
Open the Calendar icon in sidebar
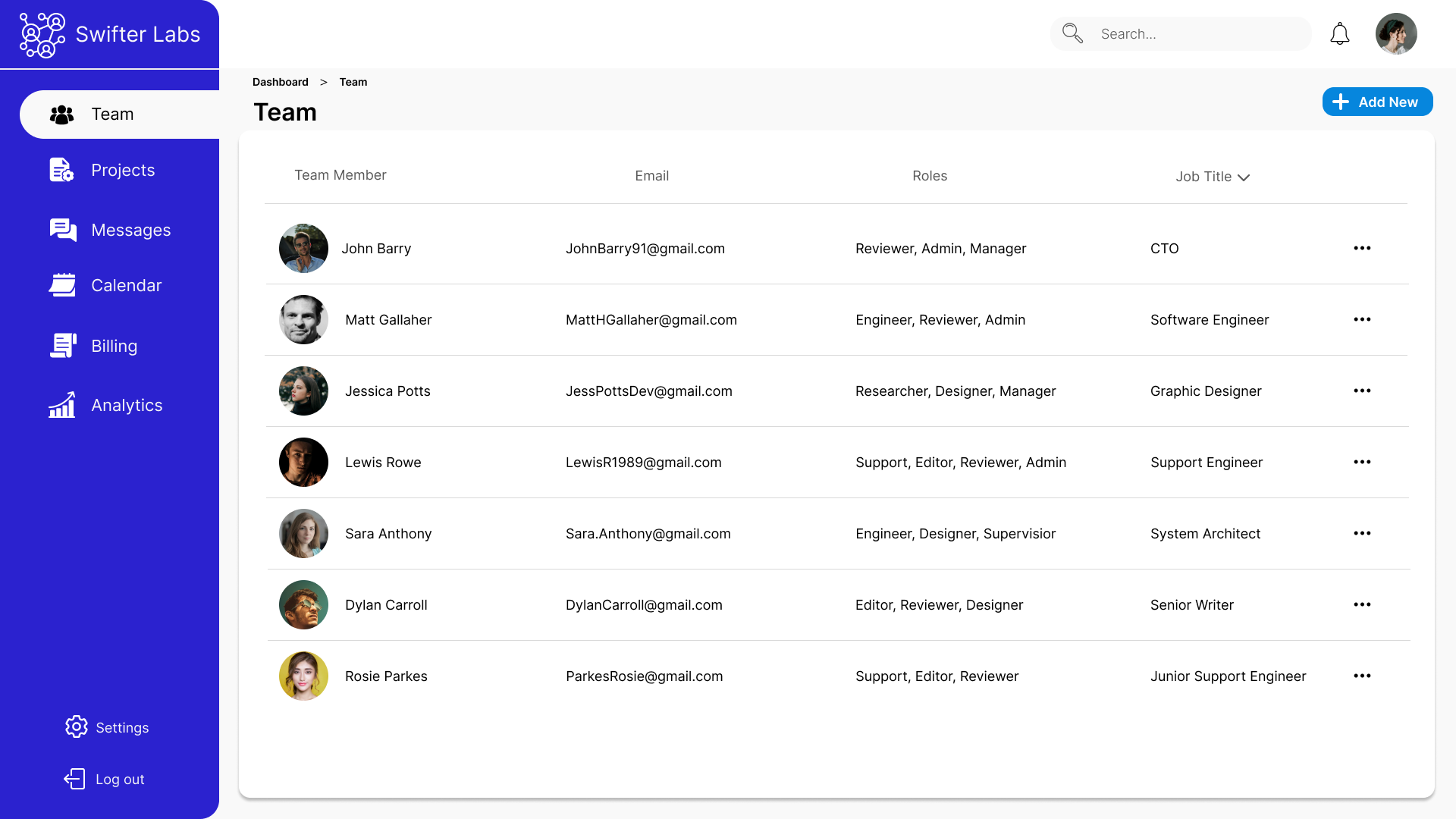[x=62, y=285]
